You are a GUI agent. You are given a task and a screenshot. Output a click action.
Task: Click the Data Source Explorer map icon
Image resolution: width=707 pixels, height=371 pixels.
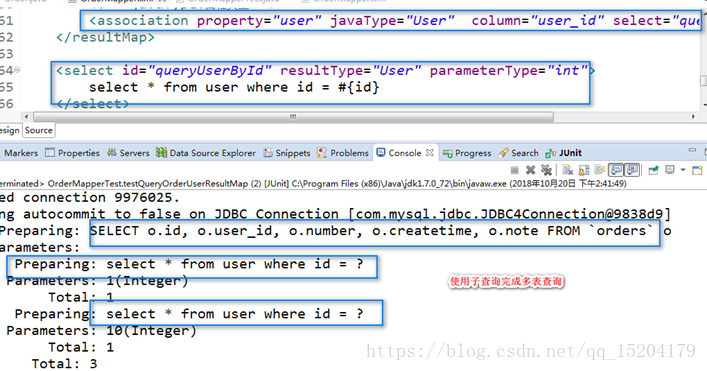point(161,153)
